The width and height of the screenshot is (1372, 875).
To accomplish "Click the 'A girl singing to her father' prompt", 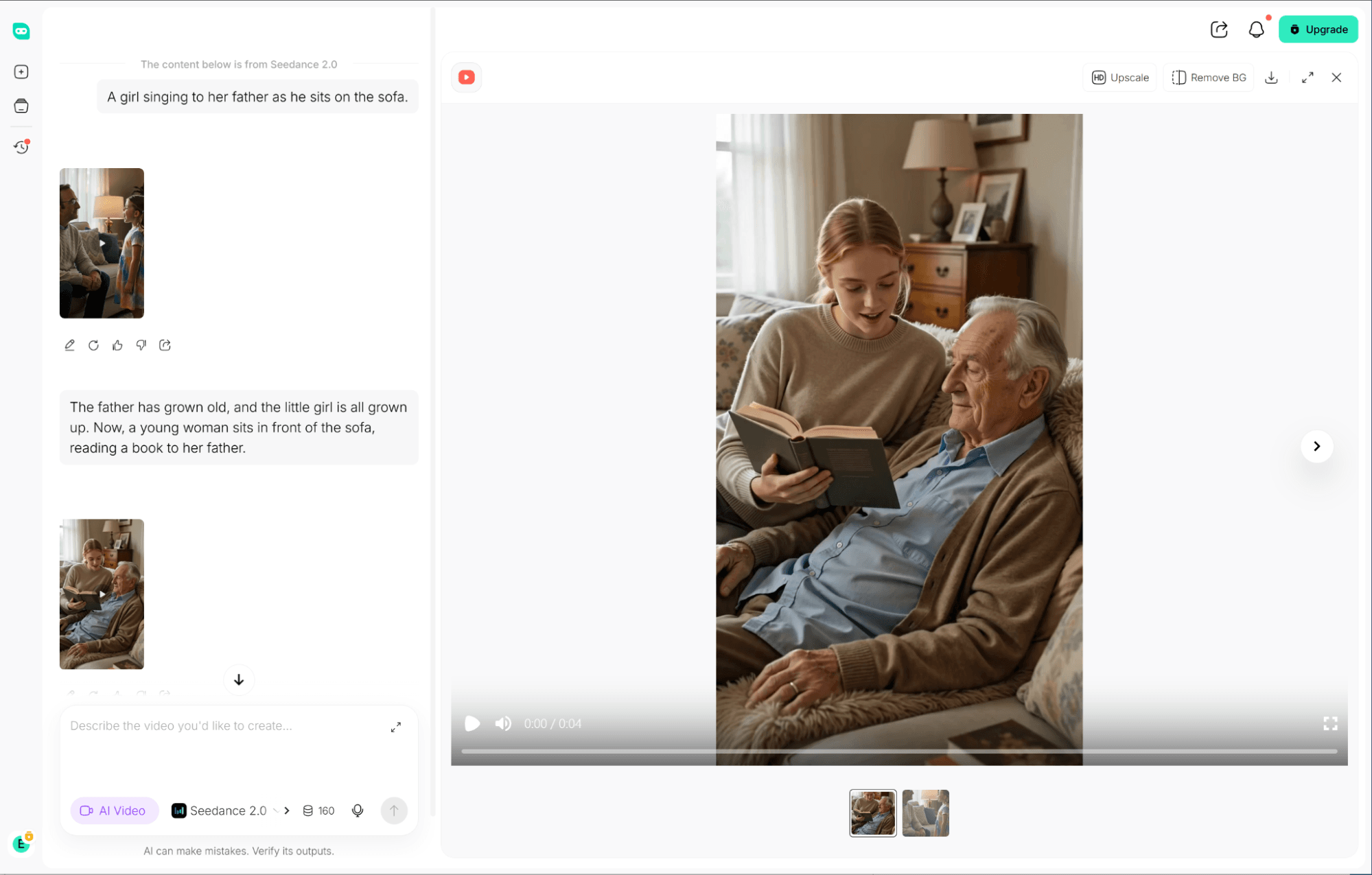I will [x=257, y=97].
